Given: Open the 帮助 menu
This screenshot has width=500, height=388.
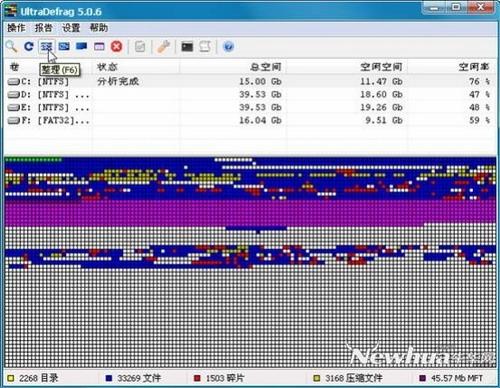Looking at the screenshot, I should coord(99,28).
